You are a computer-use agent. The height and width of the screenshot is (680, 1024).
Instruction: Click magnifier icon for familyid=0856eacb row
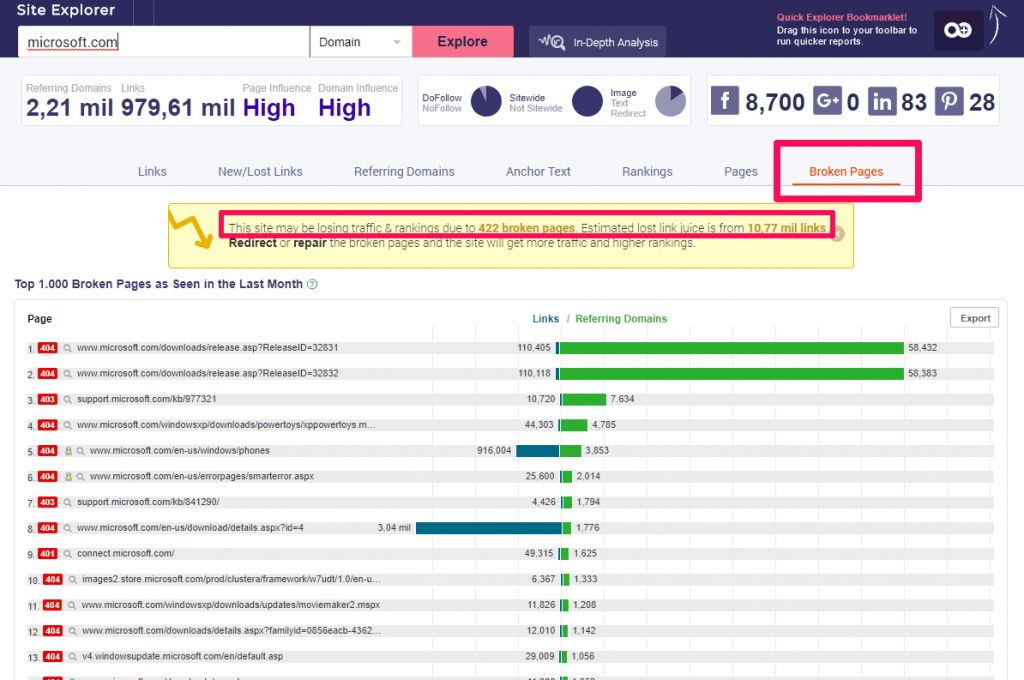pos(72,631)
